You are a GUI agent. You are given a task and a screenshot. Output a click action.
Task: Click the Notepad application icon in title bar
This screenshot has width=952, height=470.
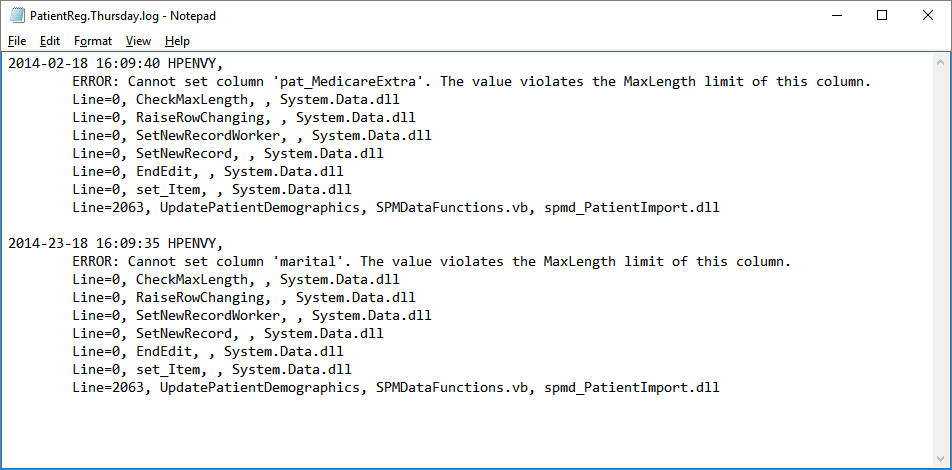[16, 16]
